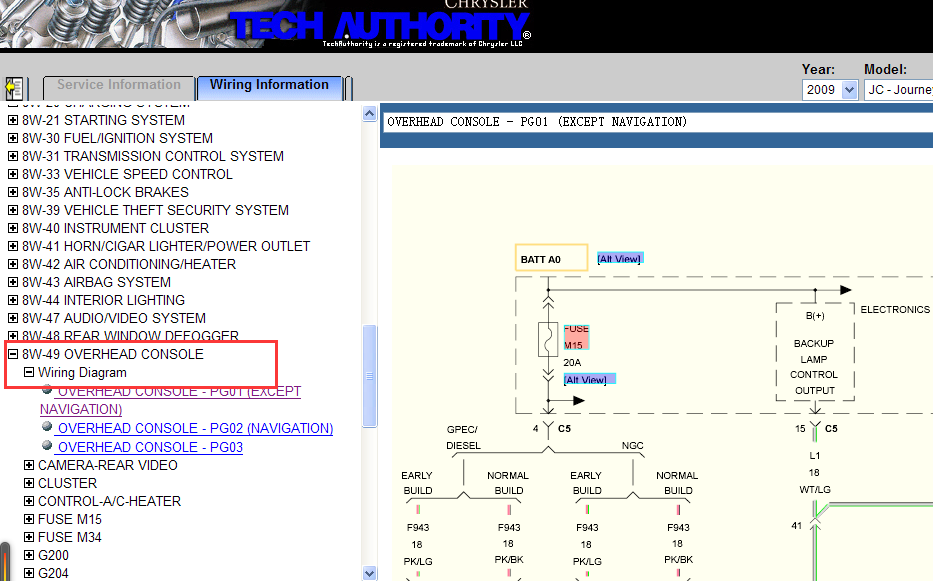
Task: Select 8W-49 OVERHEAD CONSOLE label
Action: [x=112, y=354]
